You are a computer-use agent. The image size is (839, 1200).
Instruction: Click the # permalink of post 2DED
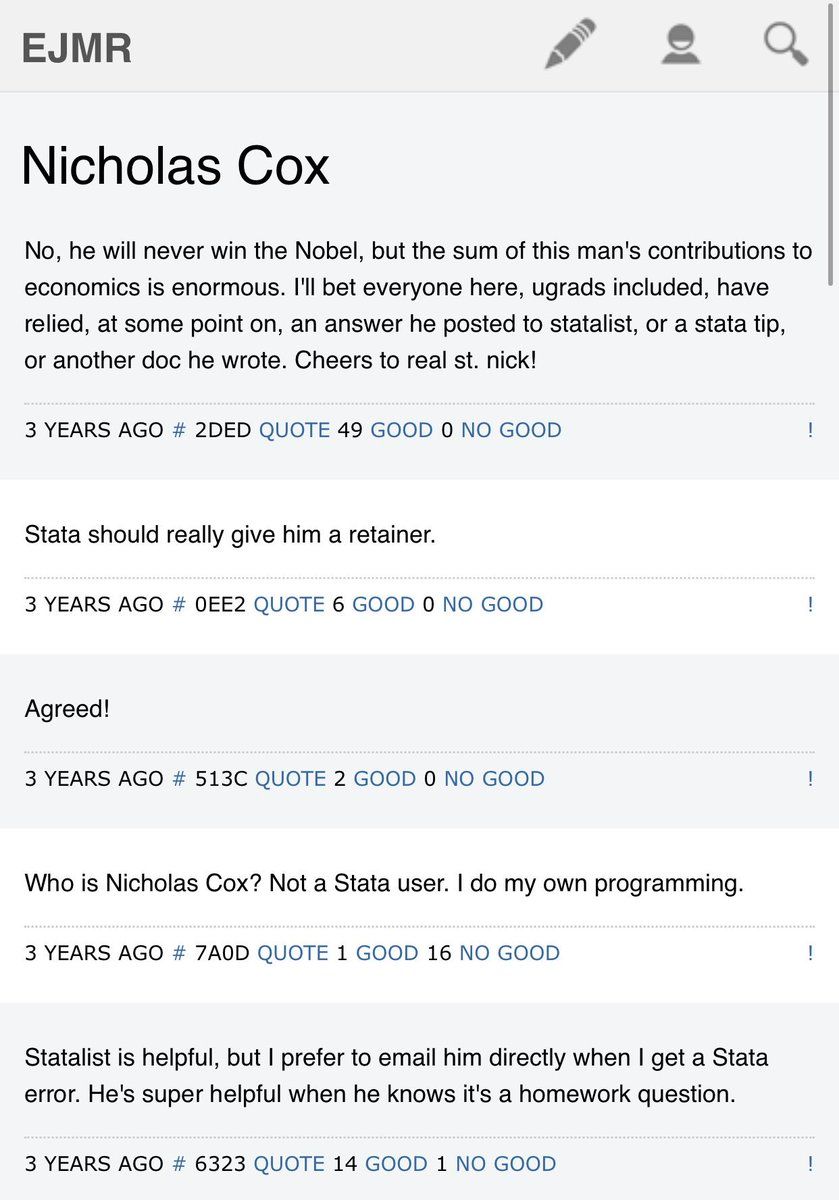179,430
